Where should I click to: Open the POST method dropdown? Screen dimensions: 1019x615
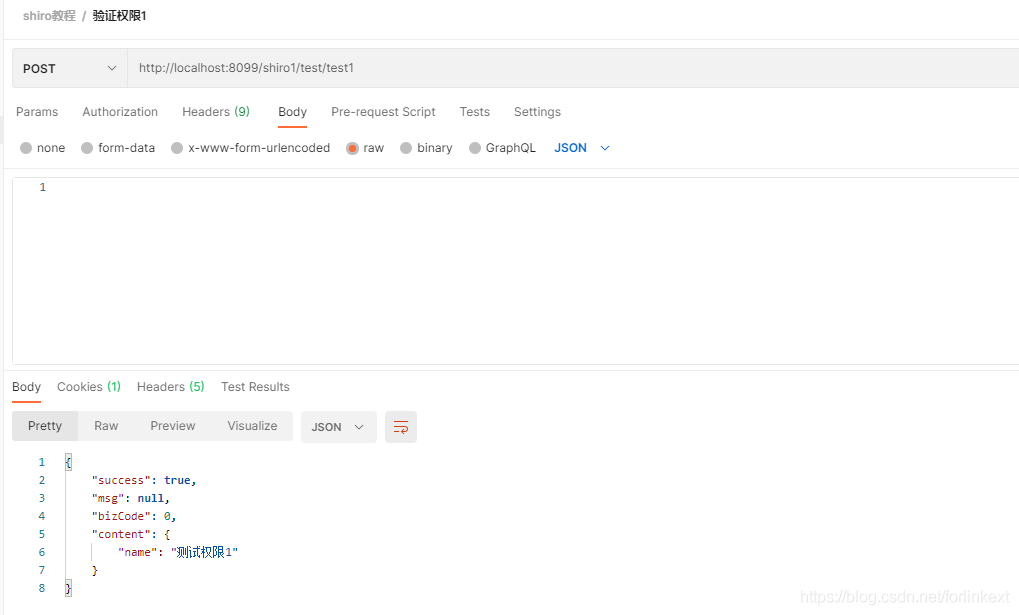click(x=70, y=68)
